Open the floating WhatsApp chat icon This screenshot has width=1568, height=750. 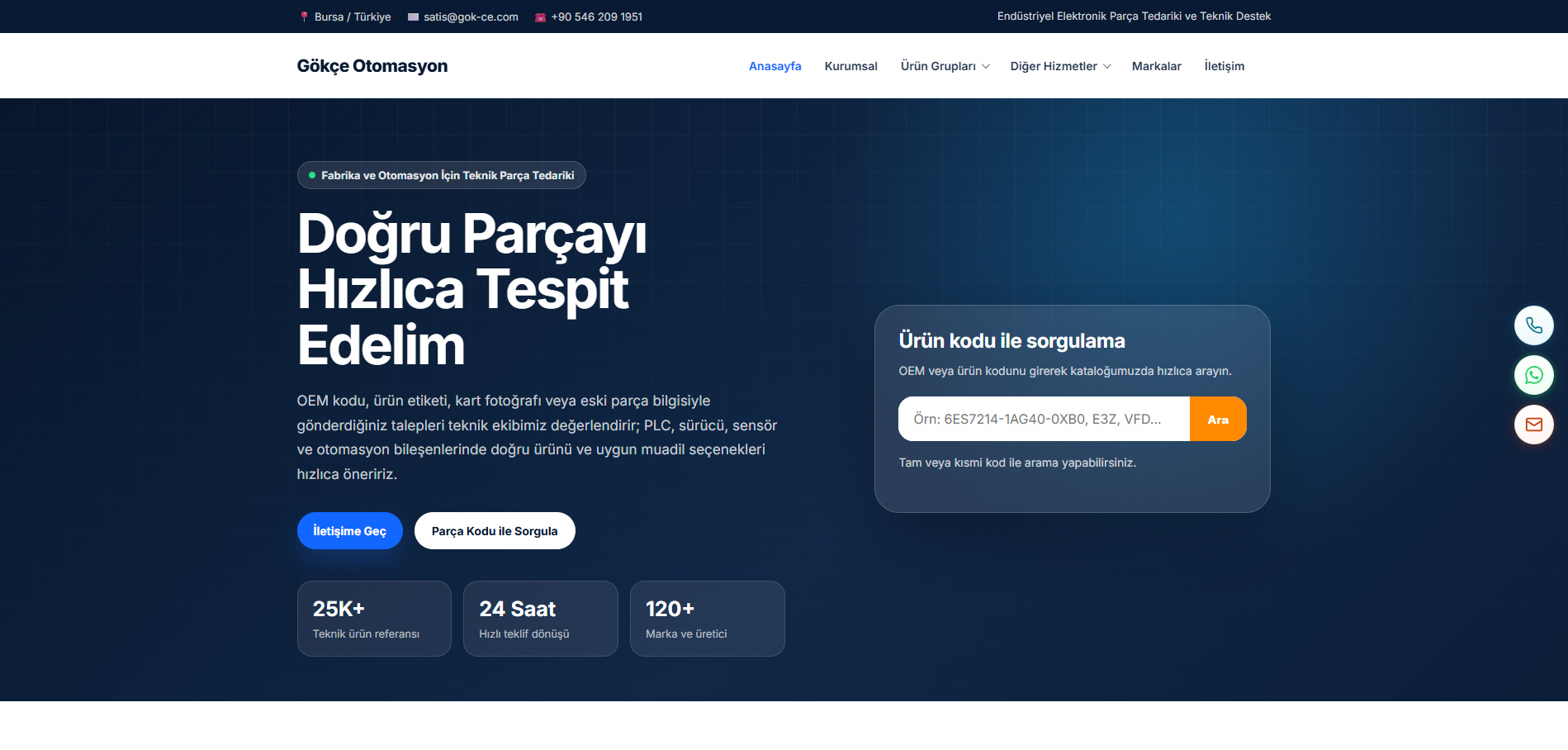click(1533, 375)
